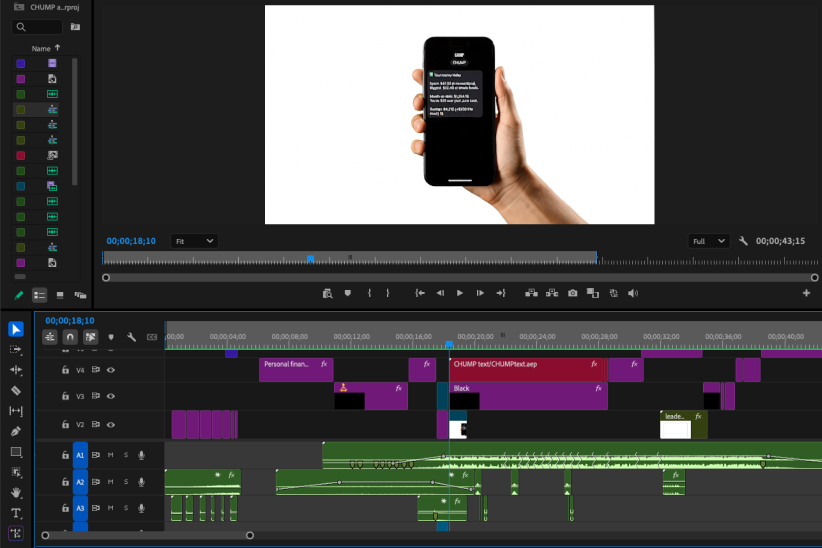Viewport: 822px width, 548px height.
Task: Toggle nest sequence insert mode button
Action: coord(49,337)
